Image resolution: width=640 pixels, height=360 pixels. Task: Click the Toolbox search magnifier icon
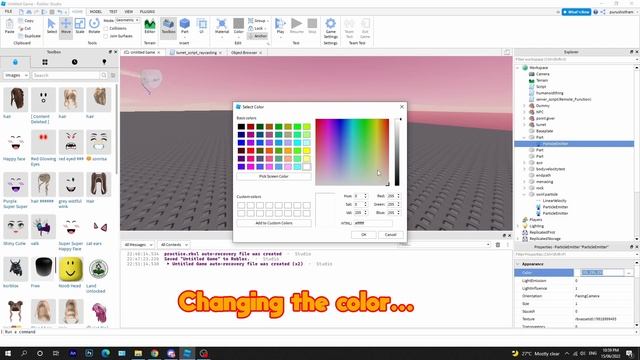pos(104,75)
